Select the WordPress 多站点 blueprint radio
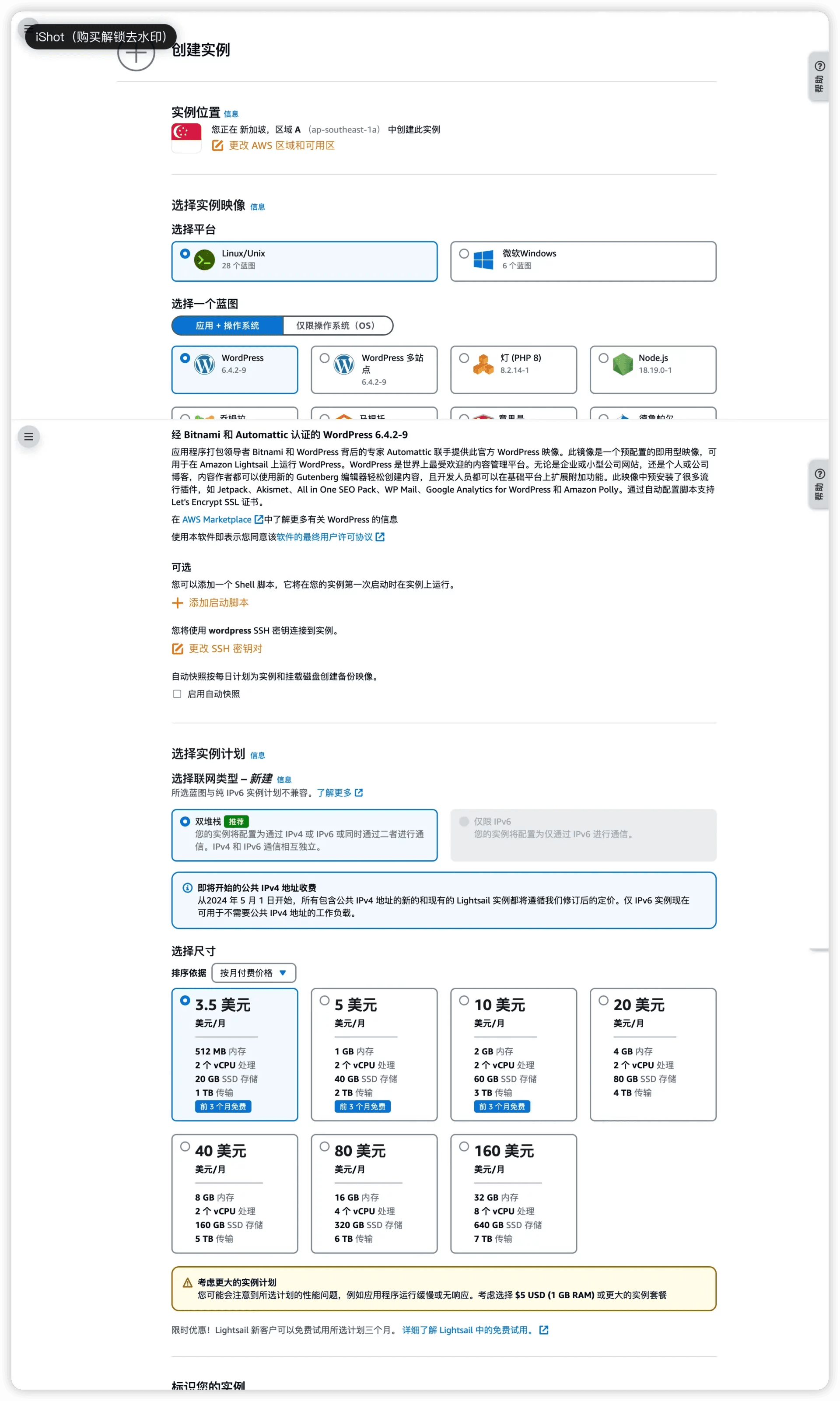The width and height of the screenshot is (840, 1401). 324,358
